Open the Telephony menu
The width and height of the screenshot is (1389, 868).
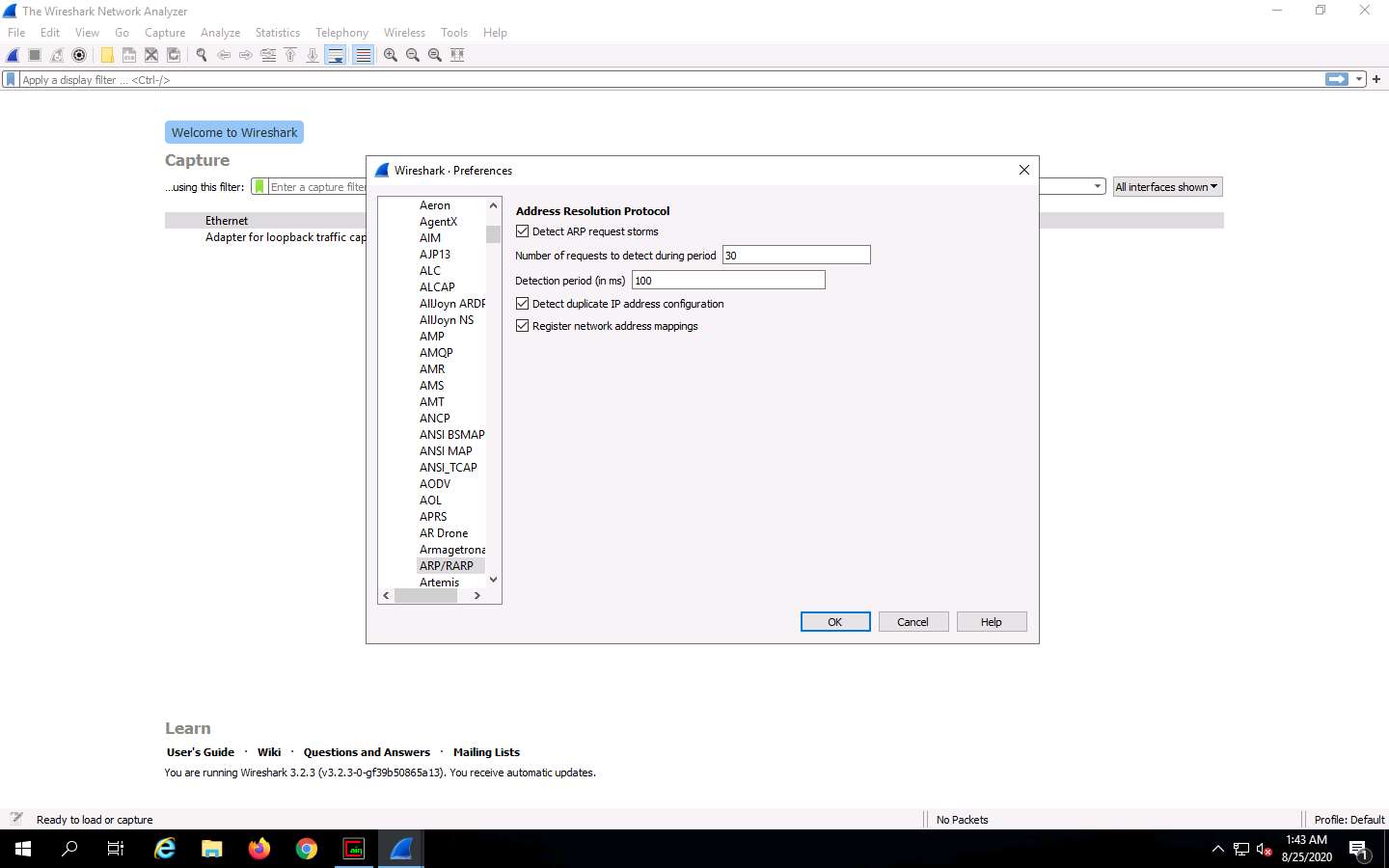click(x=342, y=32)
